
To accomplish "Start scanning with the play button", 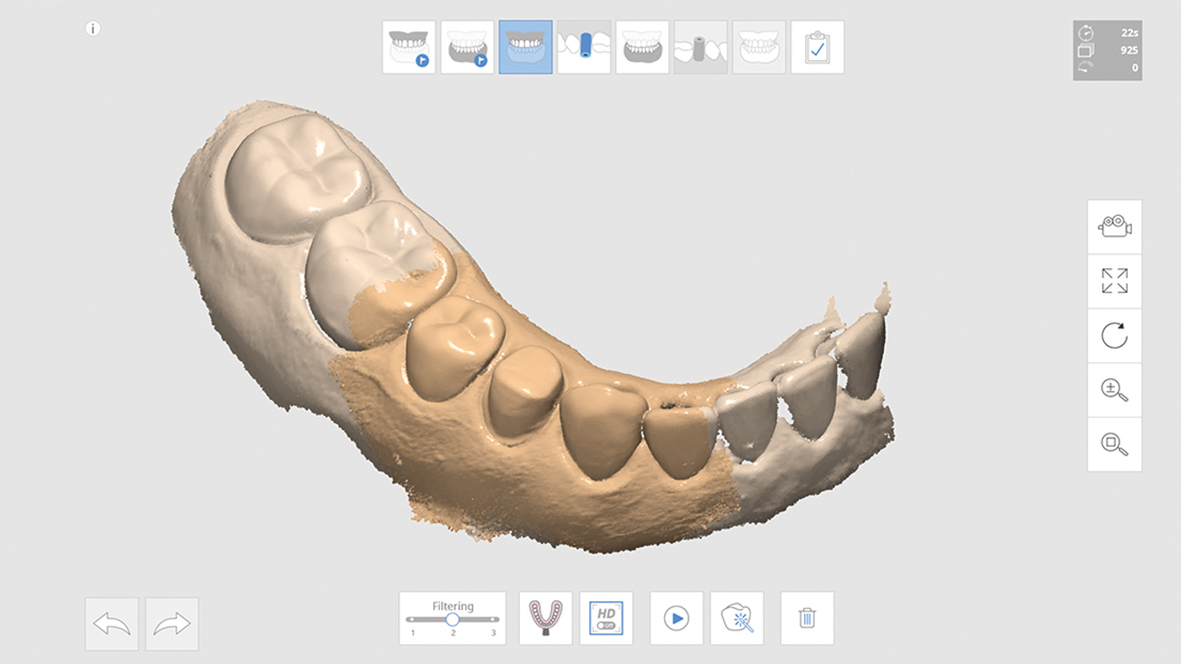I will (x=676, y=618).
